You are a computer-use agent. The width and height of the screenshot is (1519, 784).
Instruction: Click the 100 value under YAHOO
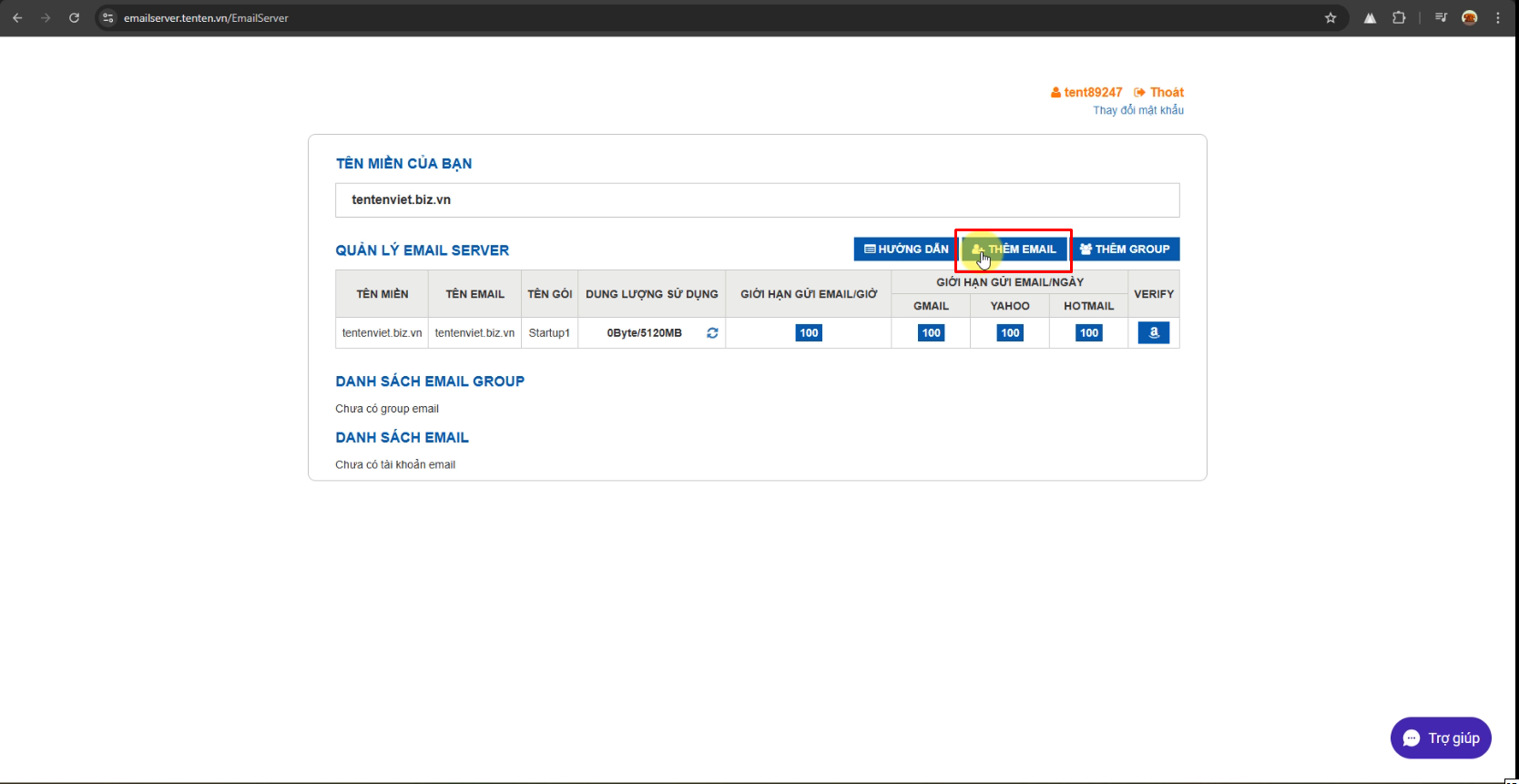[1010, 333]
